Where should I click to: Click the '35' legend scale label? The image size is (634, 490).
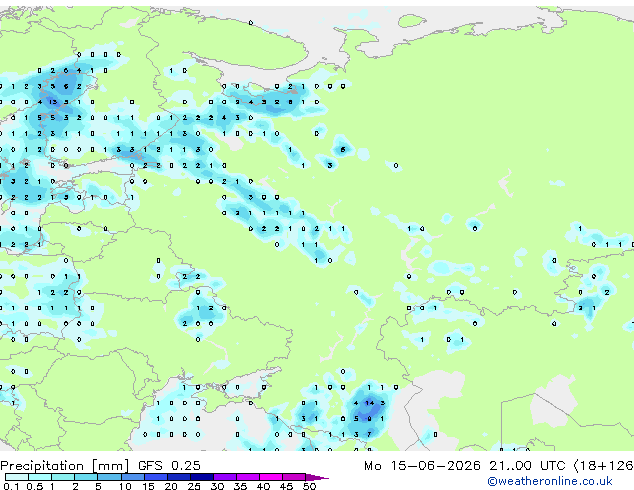click(x=241, y=486)
